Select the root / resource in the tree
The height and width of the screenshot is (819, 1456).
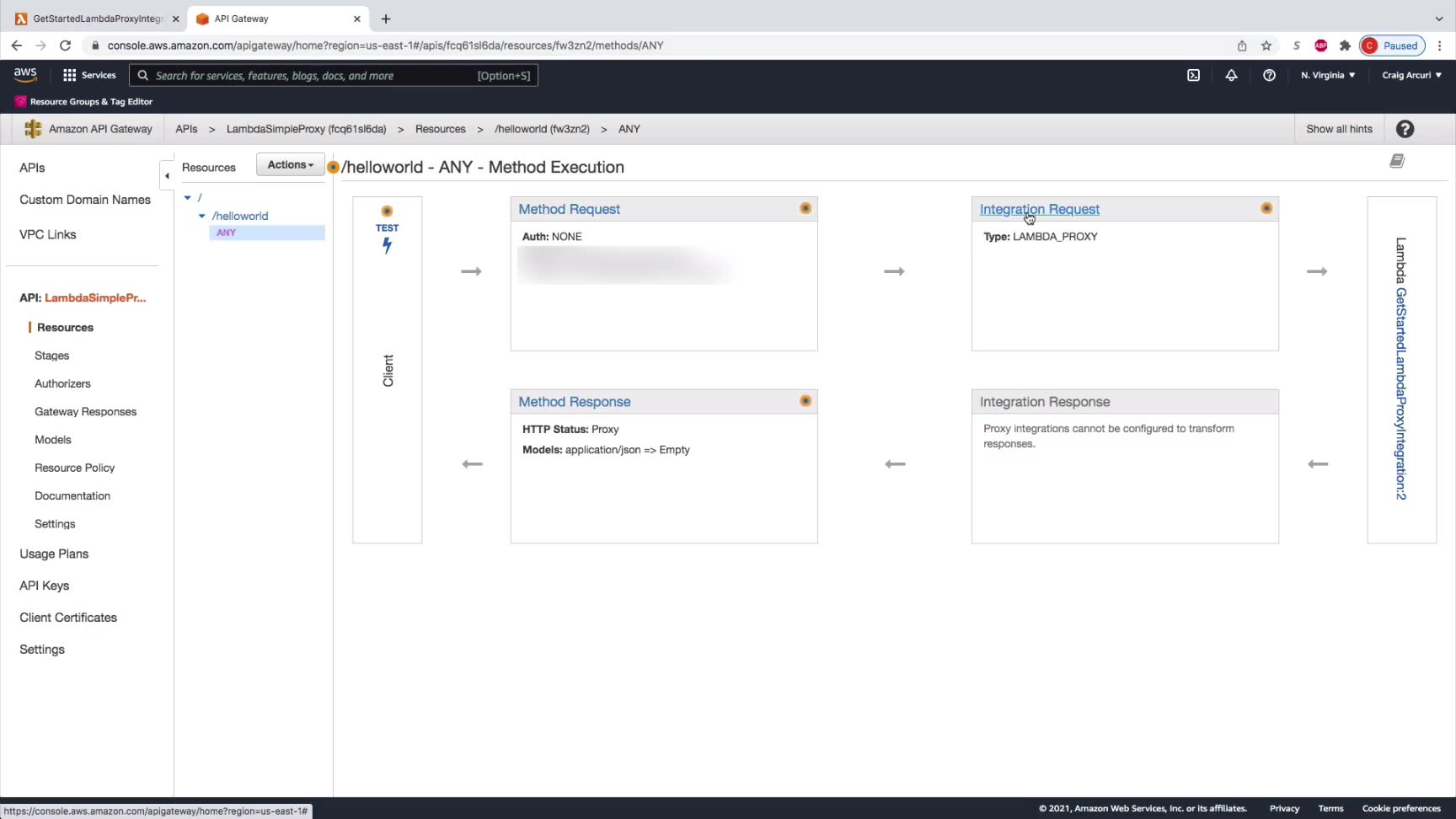tap(200, 197)
